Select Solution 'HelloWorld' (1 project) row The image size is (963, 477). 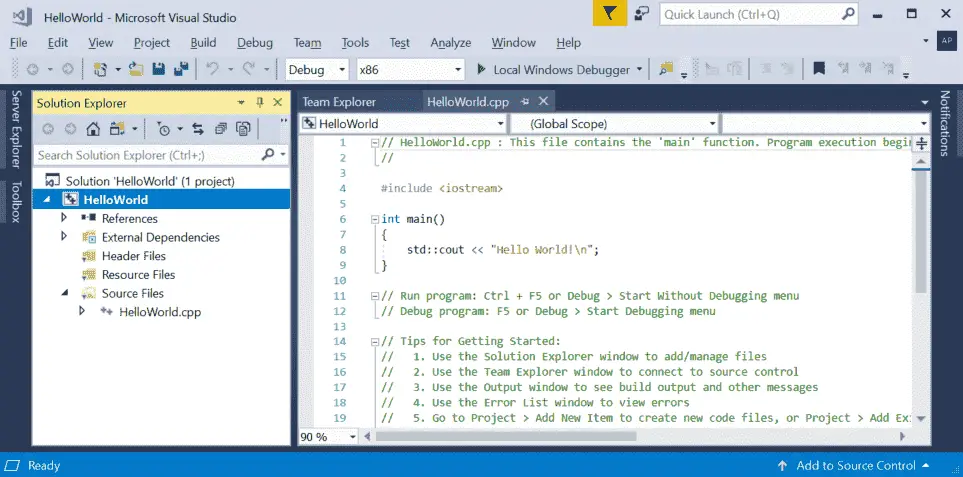click(161, 181)
